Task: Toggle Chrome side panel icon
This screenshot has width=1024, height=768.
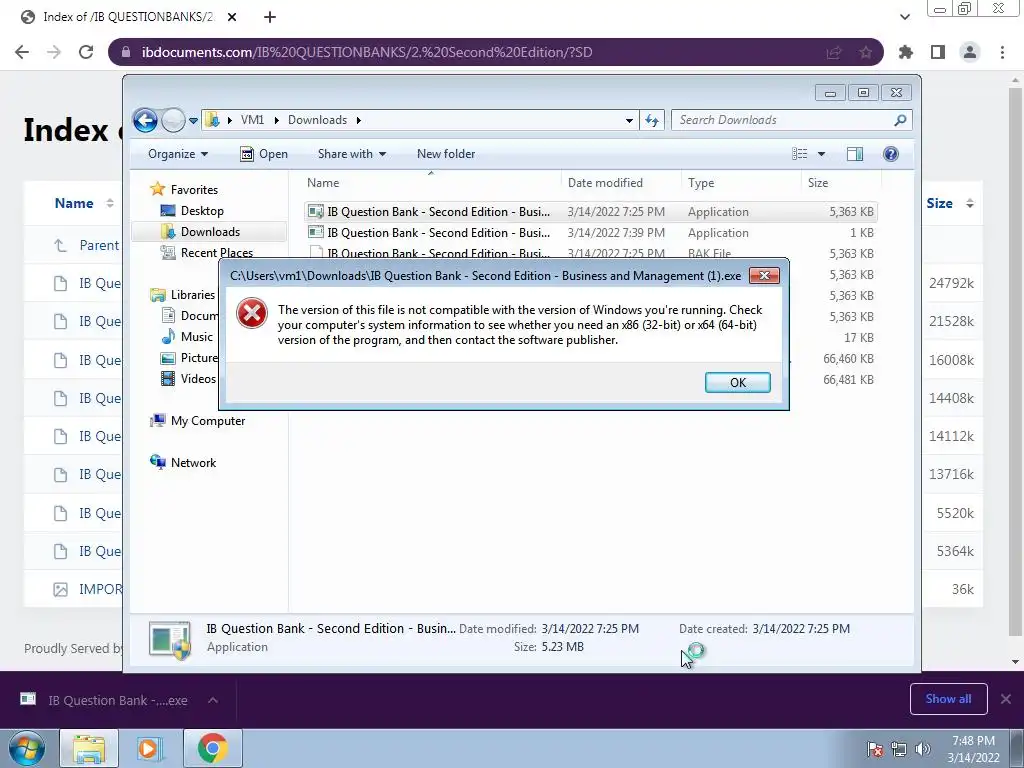Action: click(x=938, y=52)
